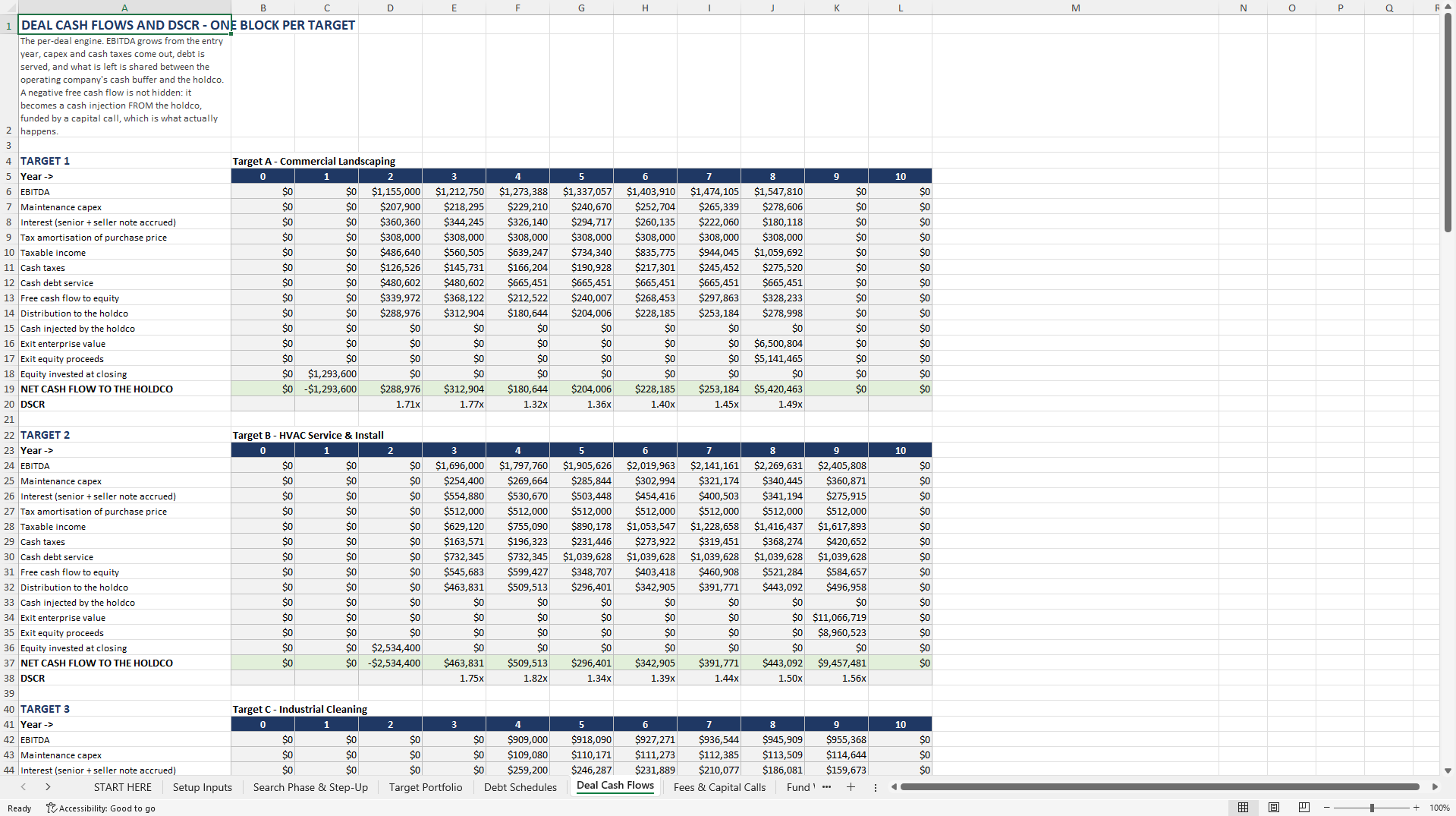Click zoom out minus icon
The image size is (1456, 816).
[x=1327, y=808]
